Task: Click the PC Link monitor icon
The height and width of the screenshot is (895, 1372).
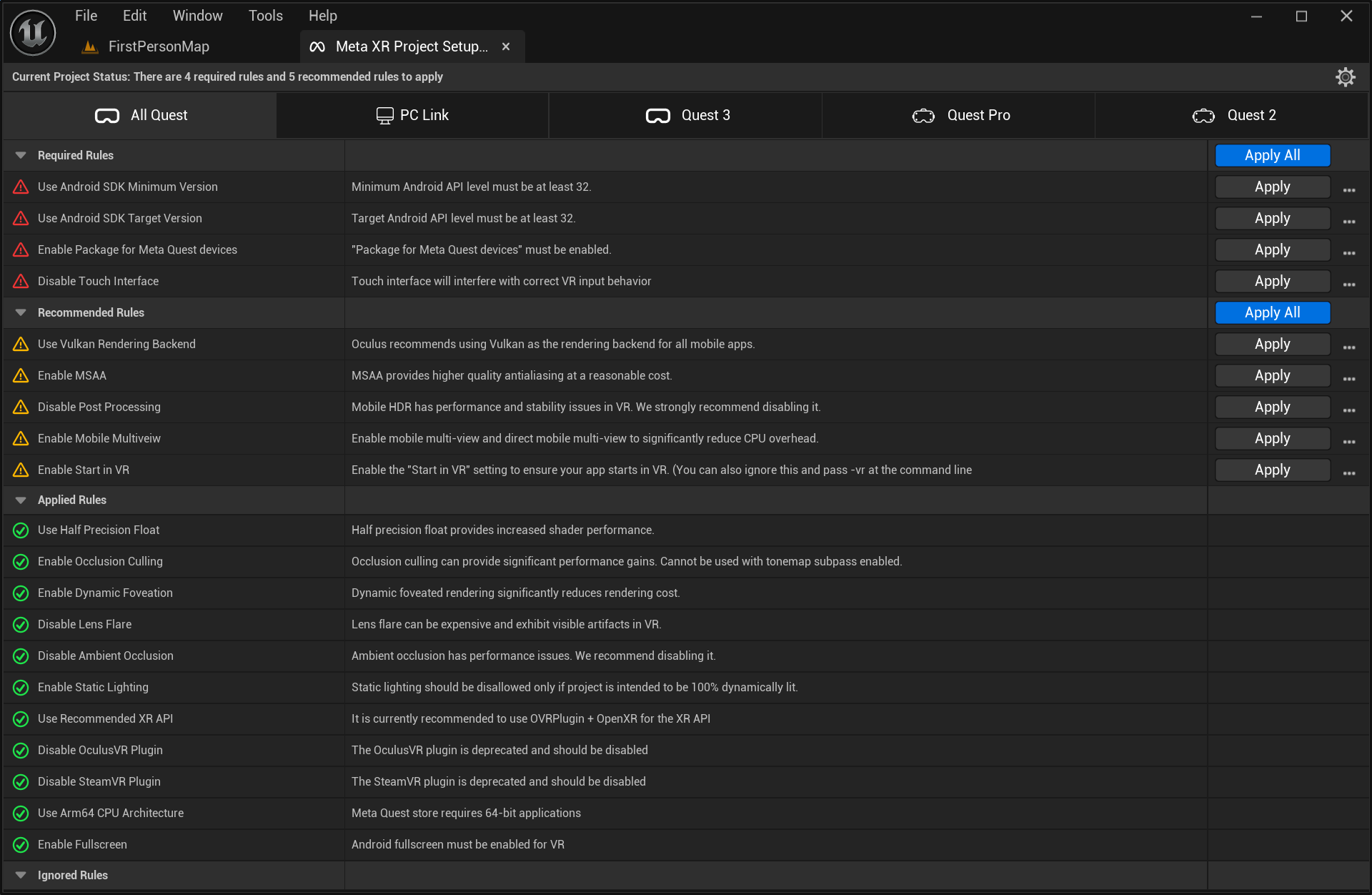Action: (384, 114)
